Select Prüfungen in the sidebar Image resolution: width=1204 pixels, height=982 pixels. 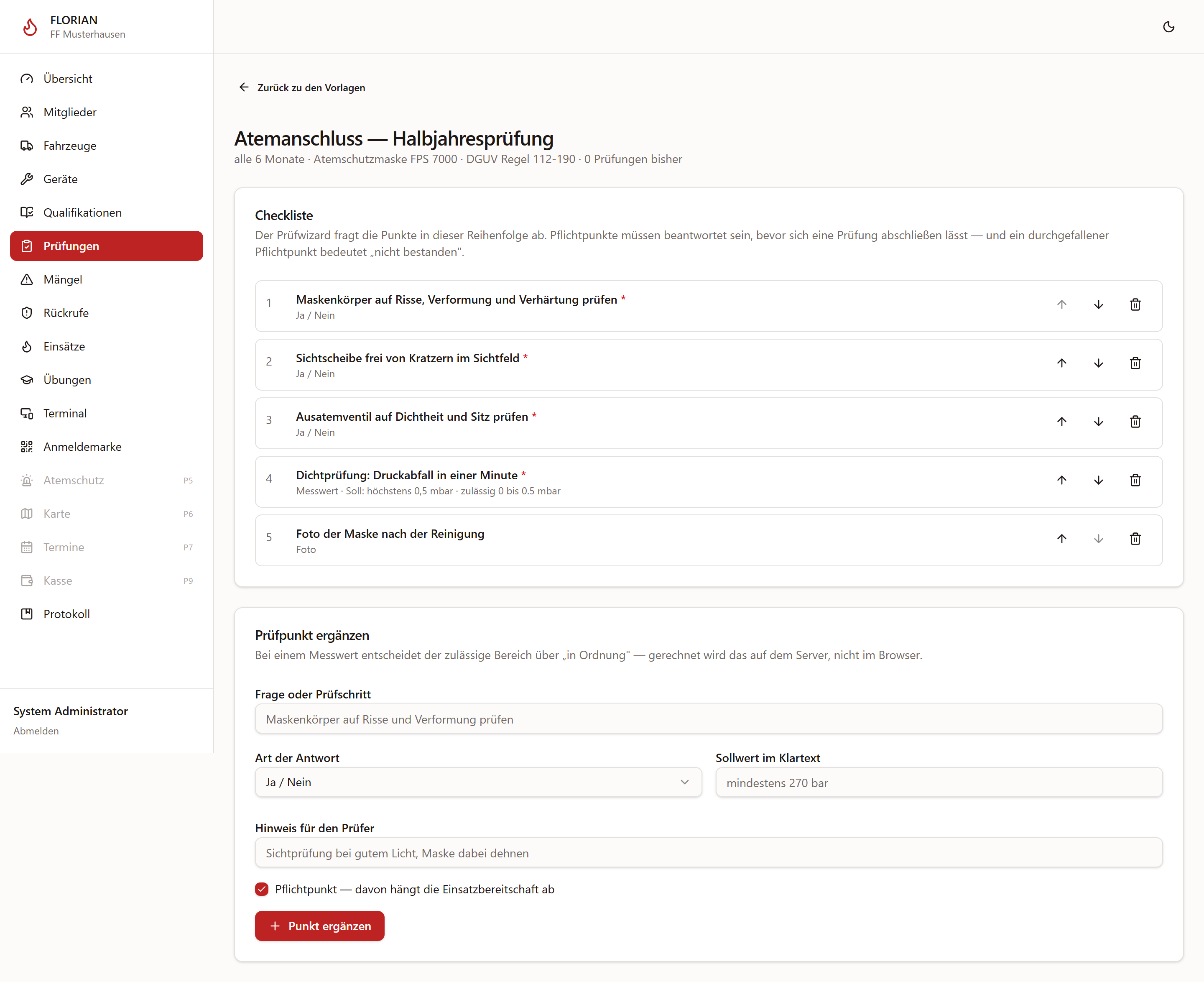(x=106, y=246)
